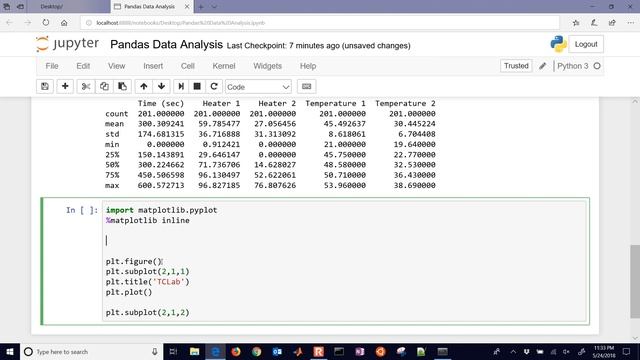The width and height of the screenshot is (640, 360).
Task: Copy the selected cells using the toolbar icon
Action: (x=104, y=87)
